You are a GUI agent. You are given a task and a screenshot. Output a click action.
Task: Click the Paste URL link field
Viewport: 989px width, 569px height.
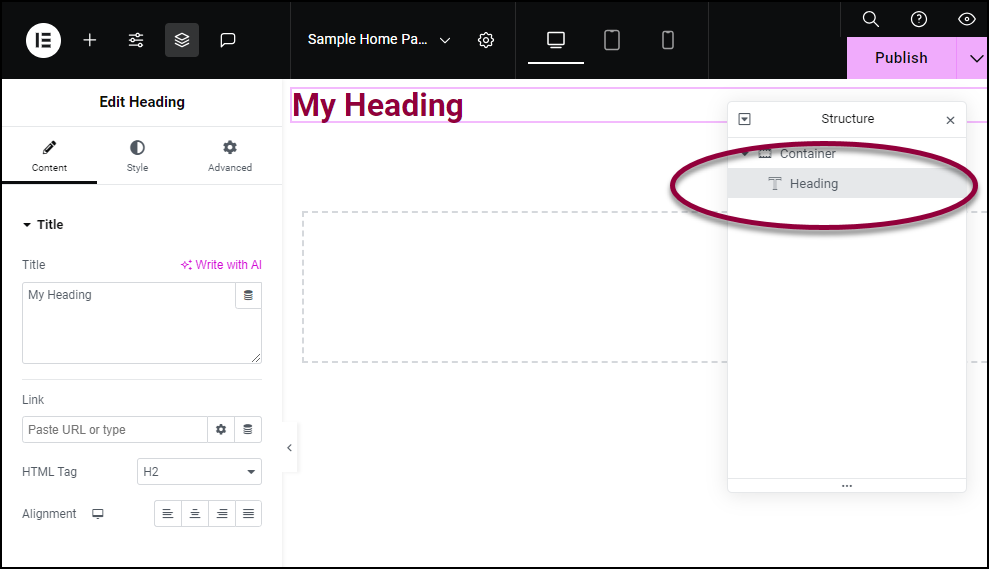click(115, 430)
